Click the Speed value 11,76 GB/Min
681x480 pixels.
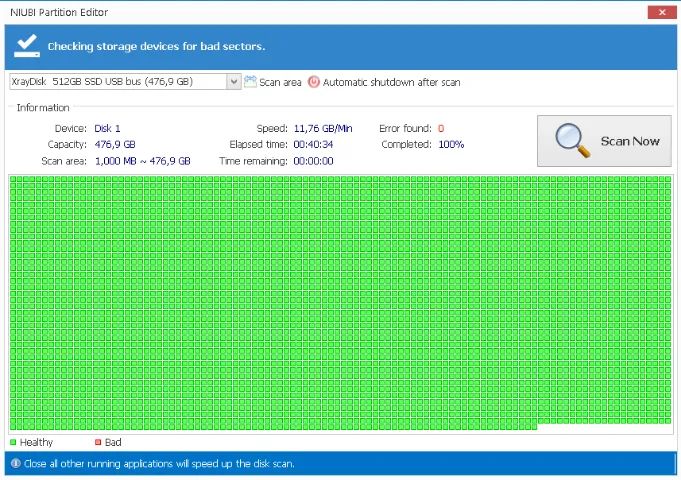[323, 129]
